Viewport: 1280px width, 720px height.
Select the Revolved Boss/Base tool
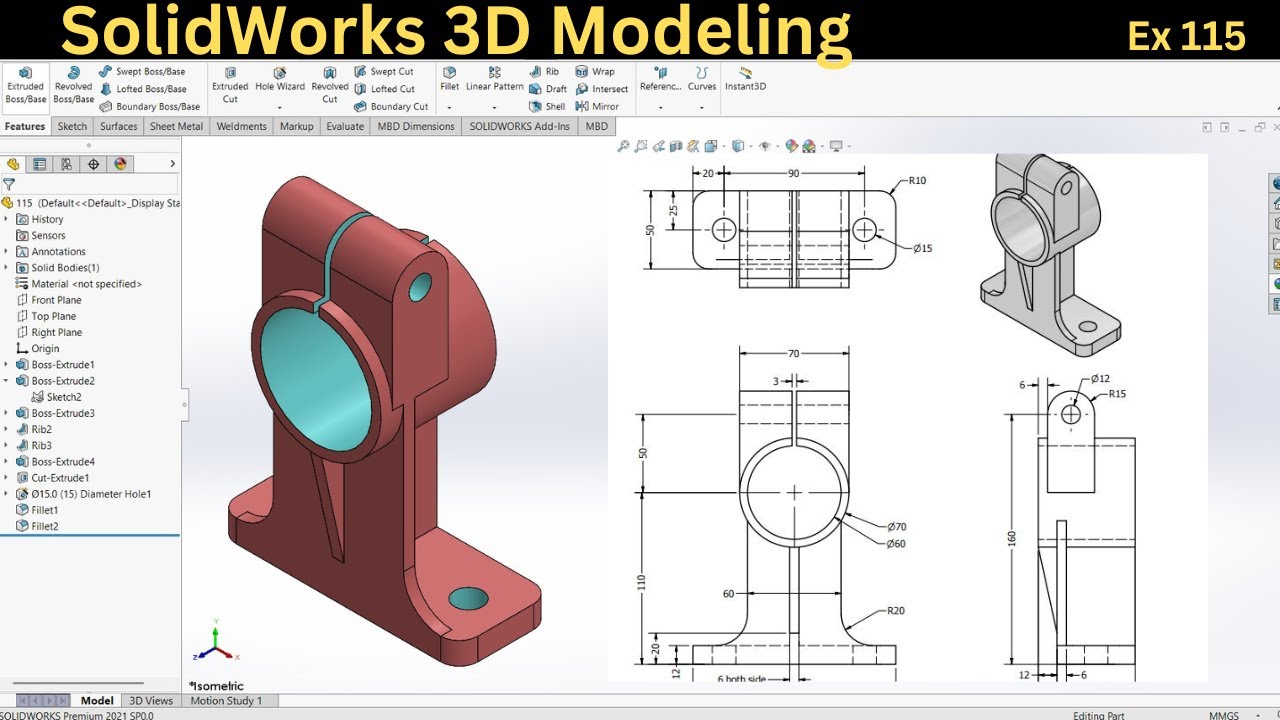pyautogui.click(x=73, y=86)
